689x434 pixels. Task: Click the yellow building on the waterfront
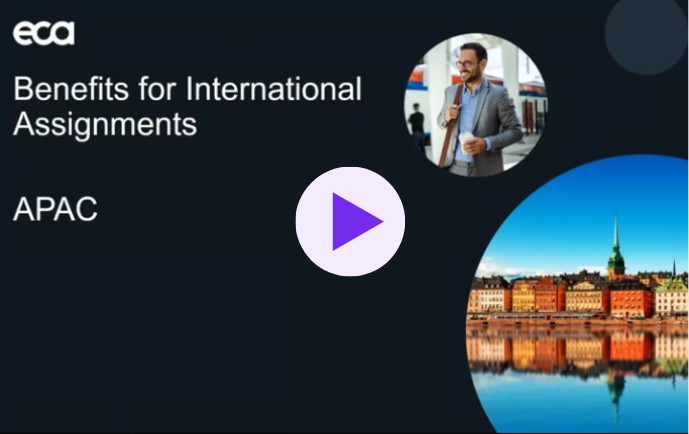point(523,296)
